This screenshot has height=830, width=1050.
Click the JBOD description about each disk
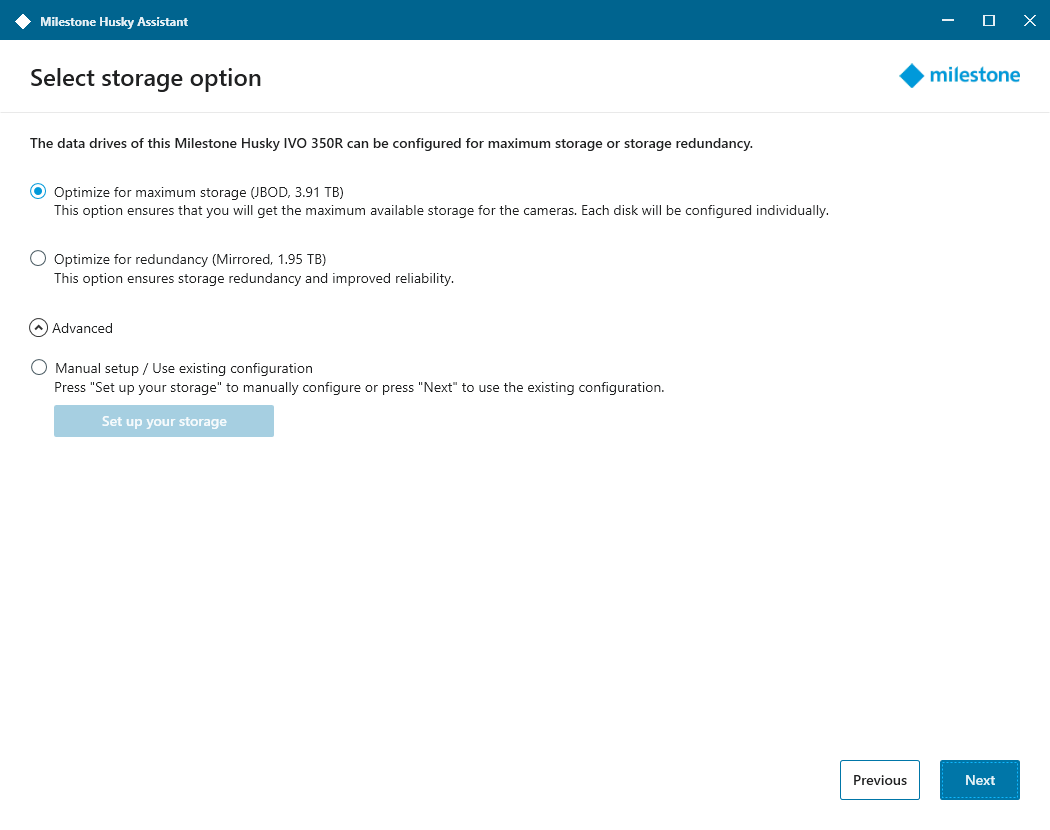point(441,211)
